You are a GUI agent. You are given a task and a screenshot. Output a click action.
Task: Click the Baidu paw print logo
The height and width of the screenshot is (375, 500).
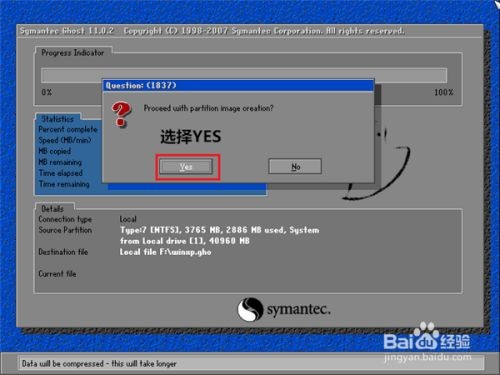[426, 334]
